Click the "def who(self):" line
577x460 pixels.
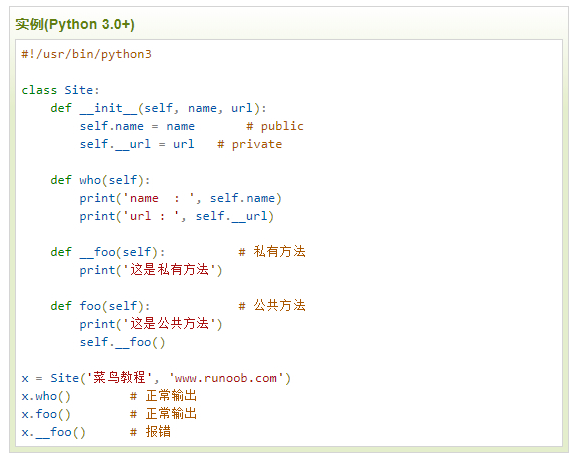100,180
